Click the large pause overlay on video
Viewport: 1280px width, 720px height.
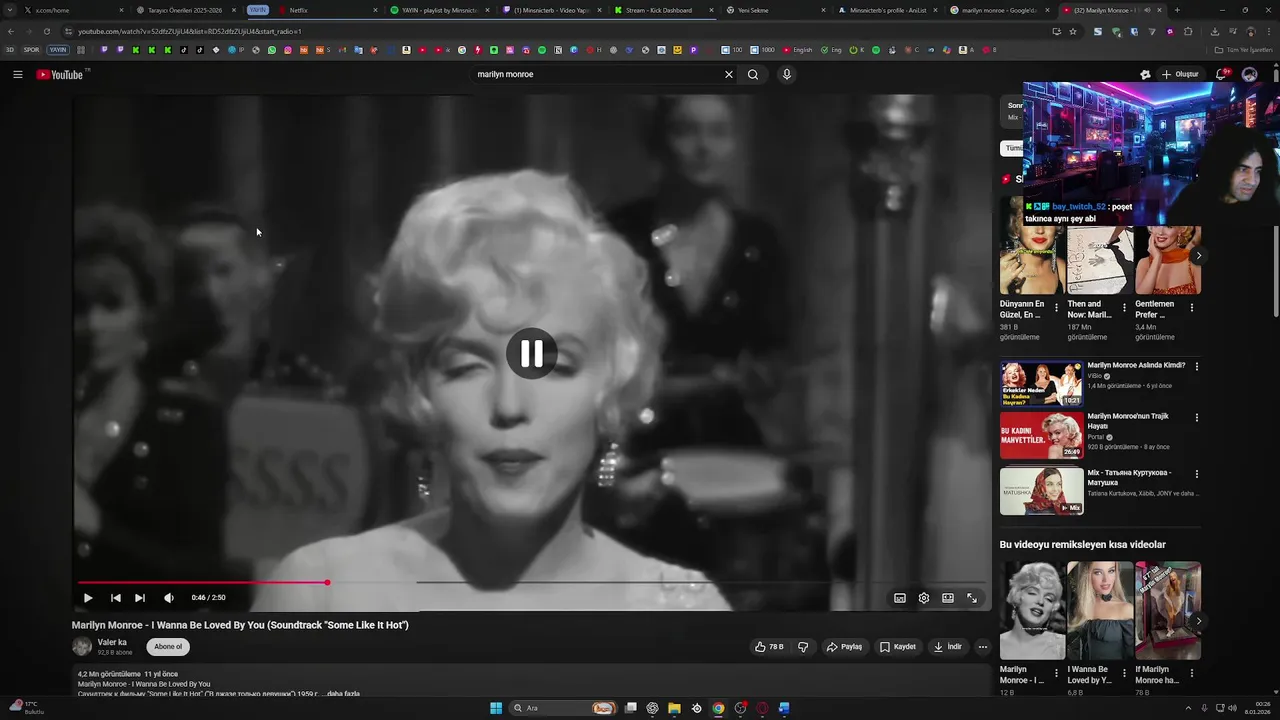(x=531, y=353)
